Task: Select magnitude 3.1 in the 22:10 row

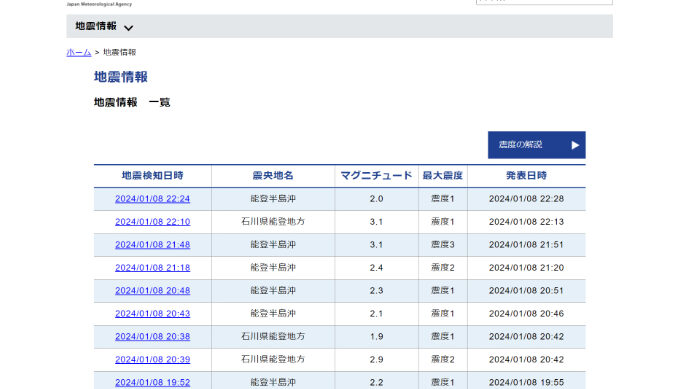Action: point(376,222)
